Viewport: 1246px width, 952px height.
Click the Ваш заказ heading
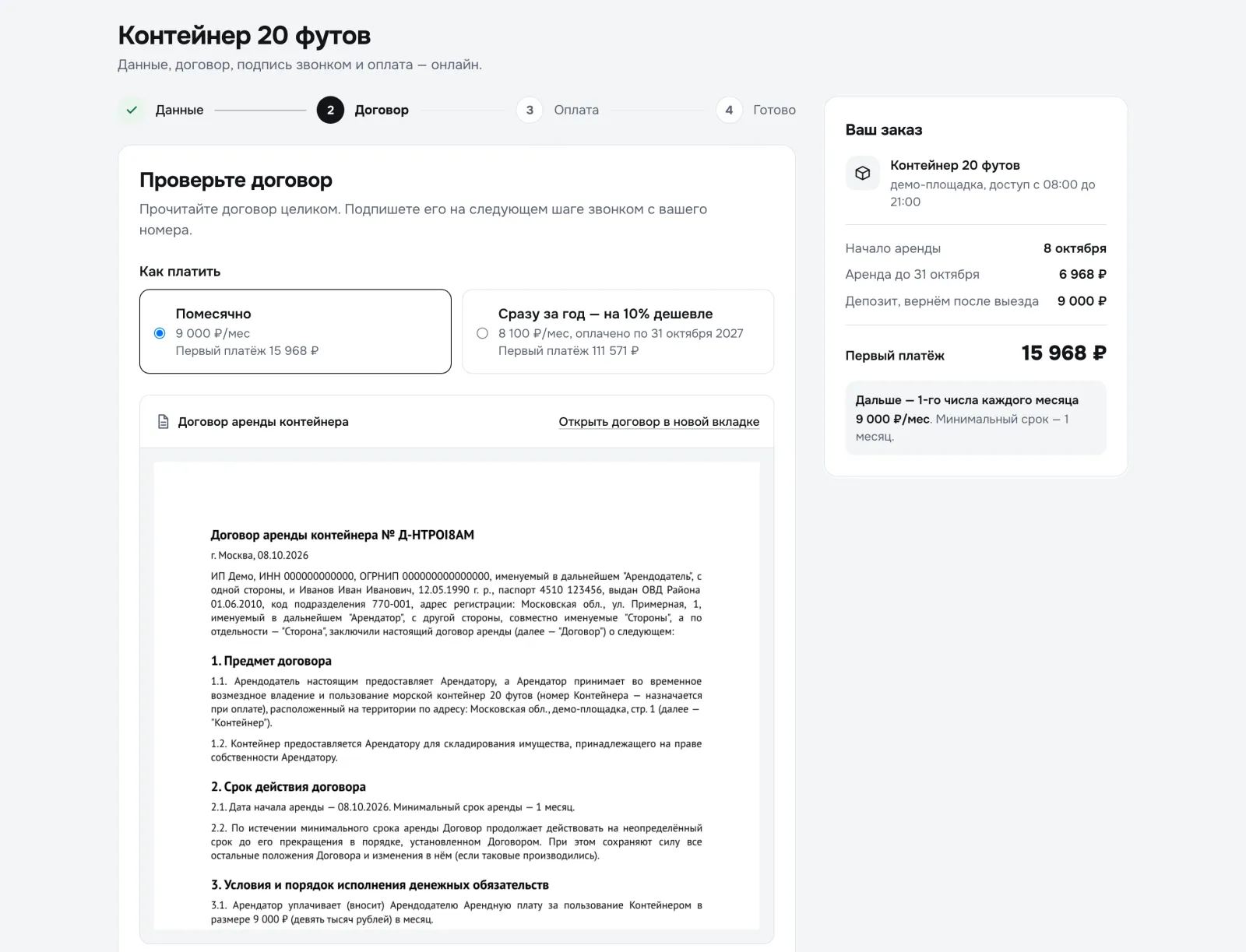point(884,130)
